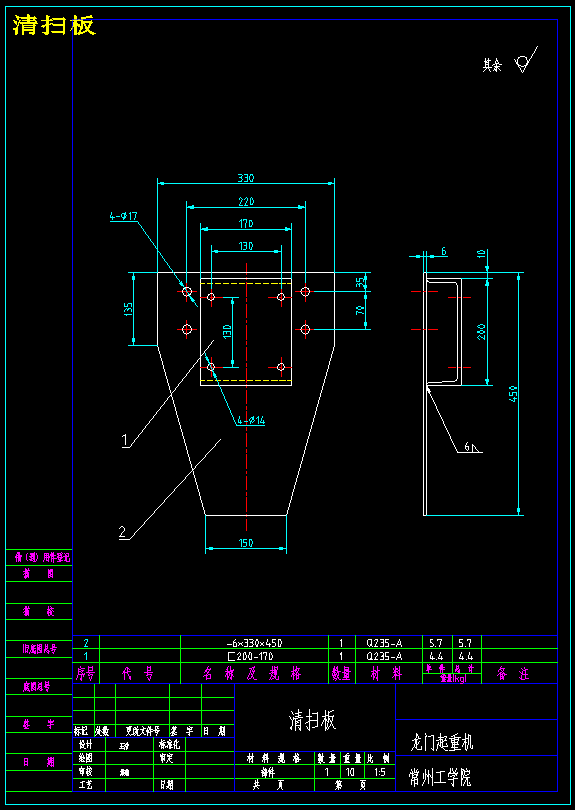Click the 170 dimension text

point(246,224)
